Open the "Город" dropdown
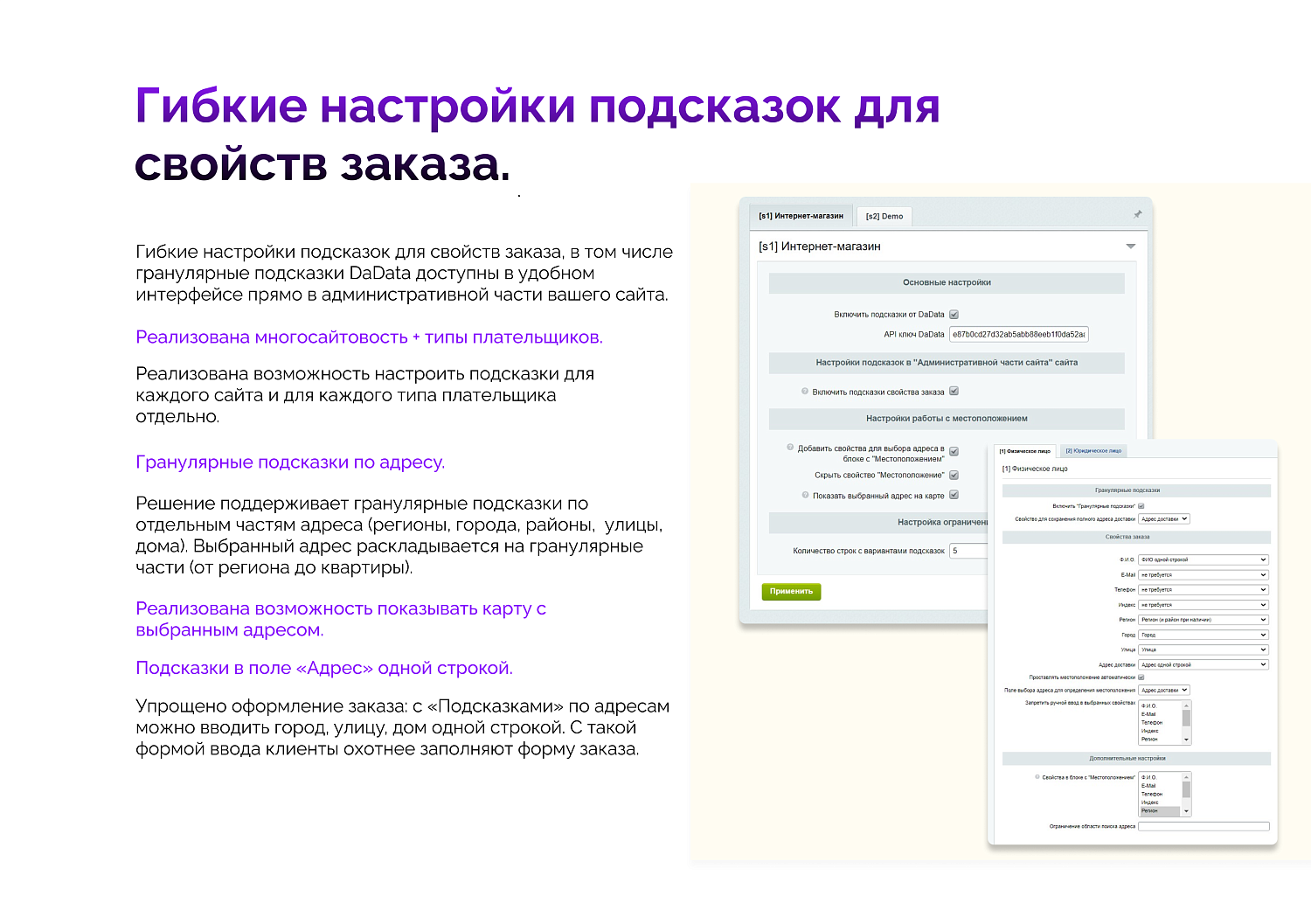 [x=1202, y=634]
